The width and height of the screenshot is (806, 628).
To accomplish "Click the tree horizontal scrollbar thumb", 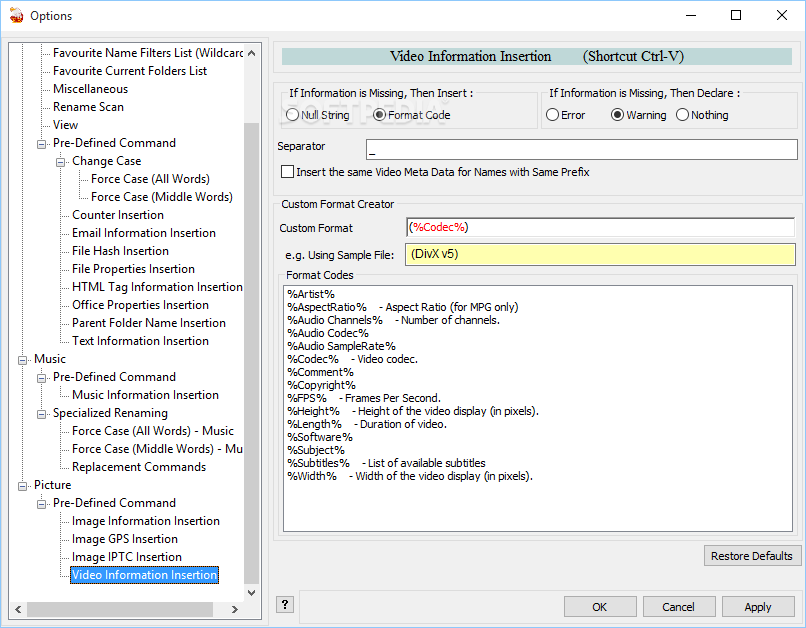I will tap(120, 609).
